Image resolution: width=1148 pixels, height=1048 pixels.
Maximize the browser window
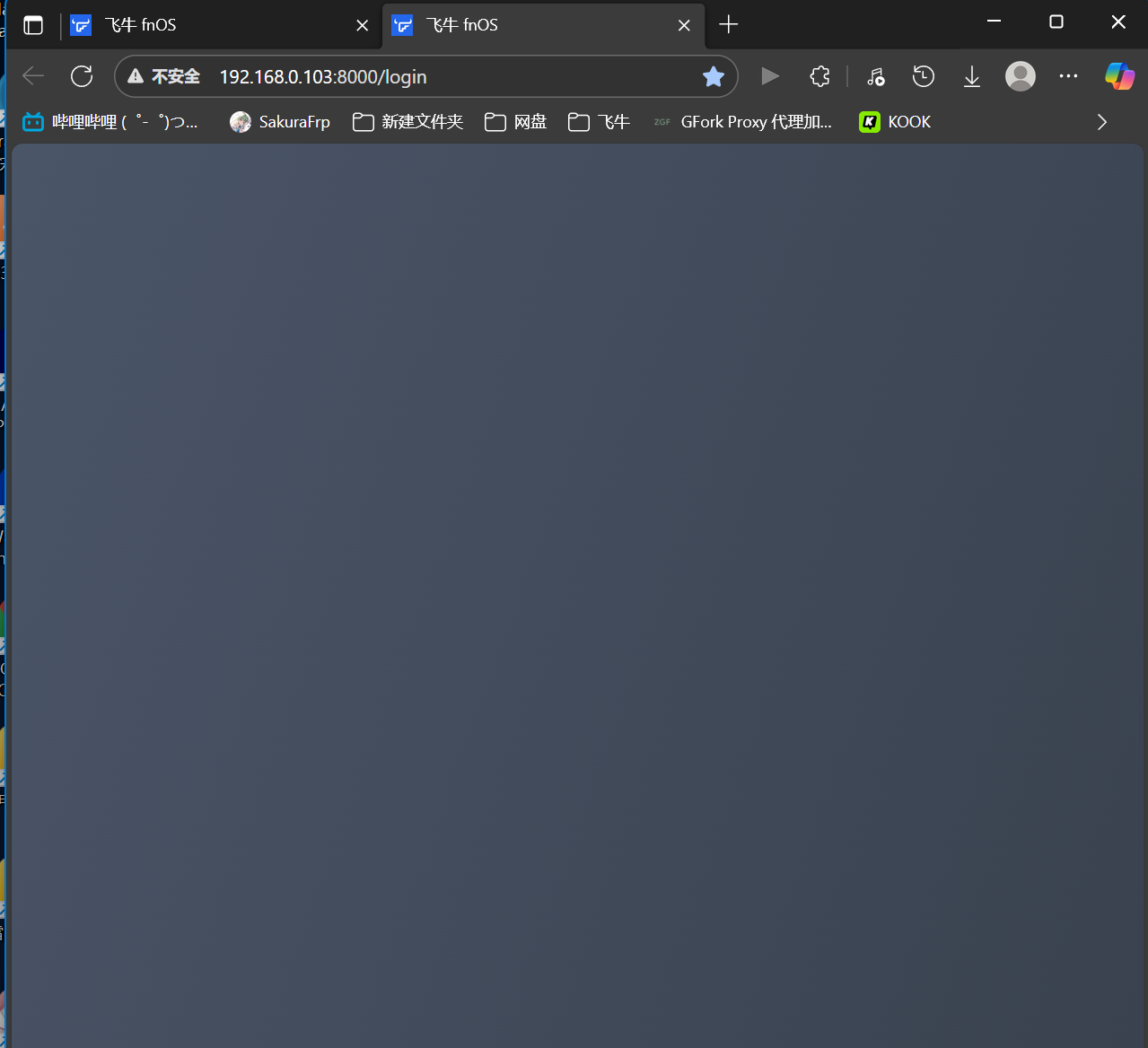pyautogui.click(x=1056, y=22)
